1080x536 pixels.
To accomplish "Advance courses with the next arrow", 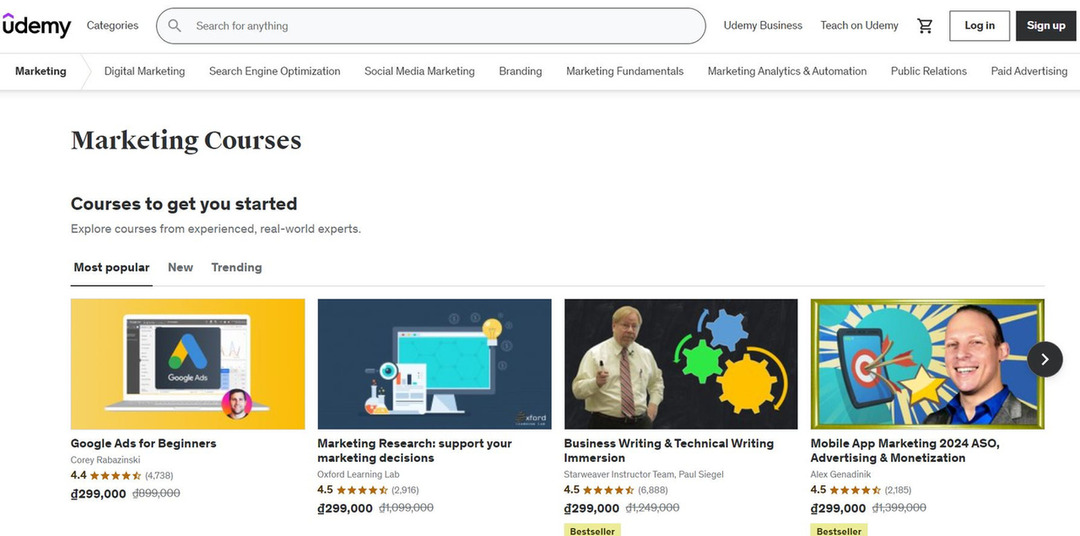I will [1044, 359].
